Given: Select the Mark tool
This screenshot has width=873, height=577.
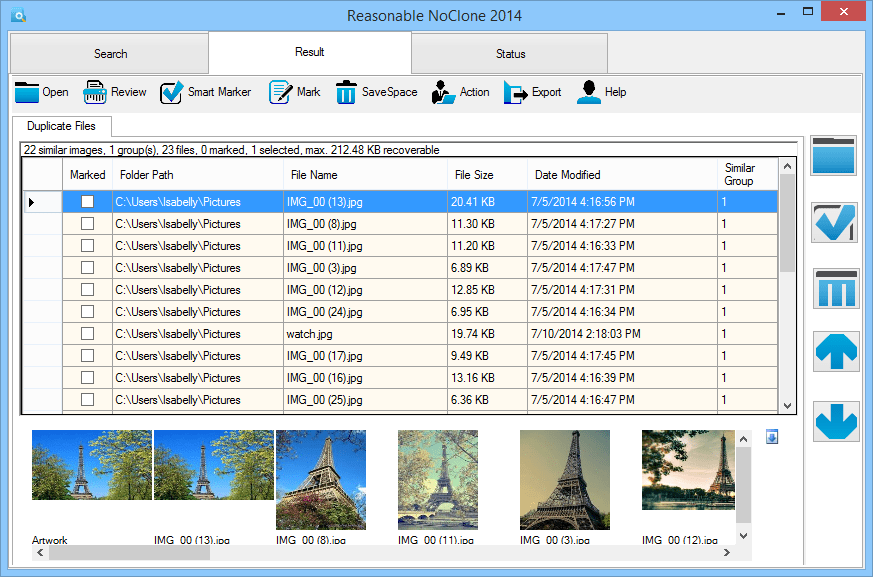Looking at the screenshot, I should click(295, 92).
